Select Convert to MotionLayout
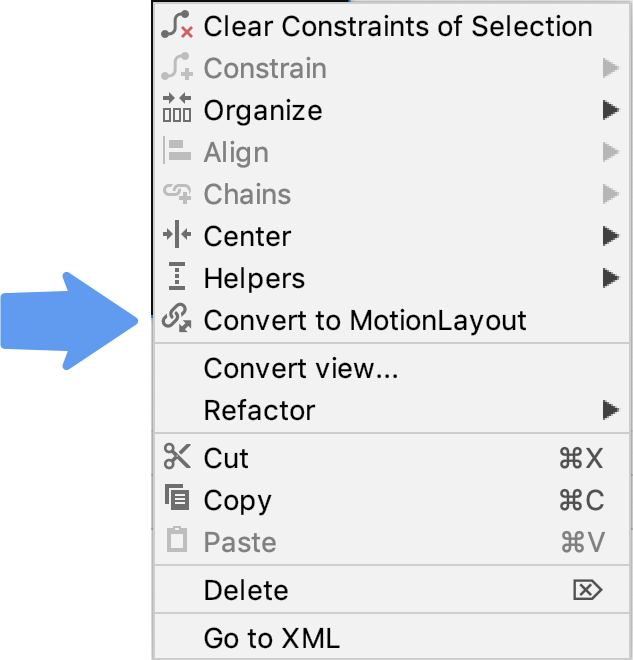The width and height of the screenshot is (633, 660). point(365,320)
